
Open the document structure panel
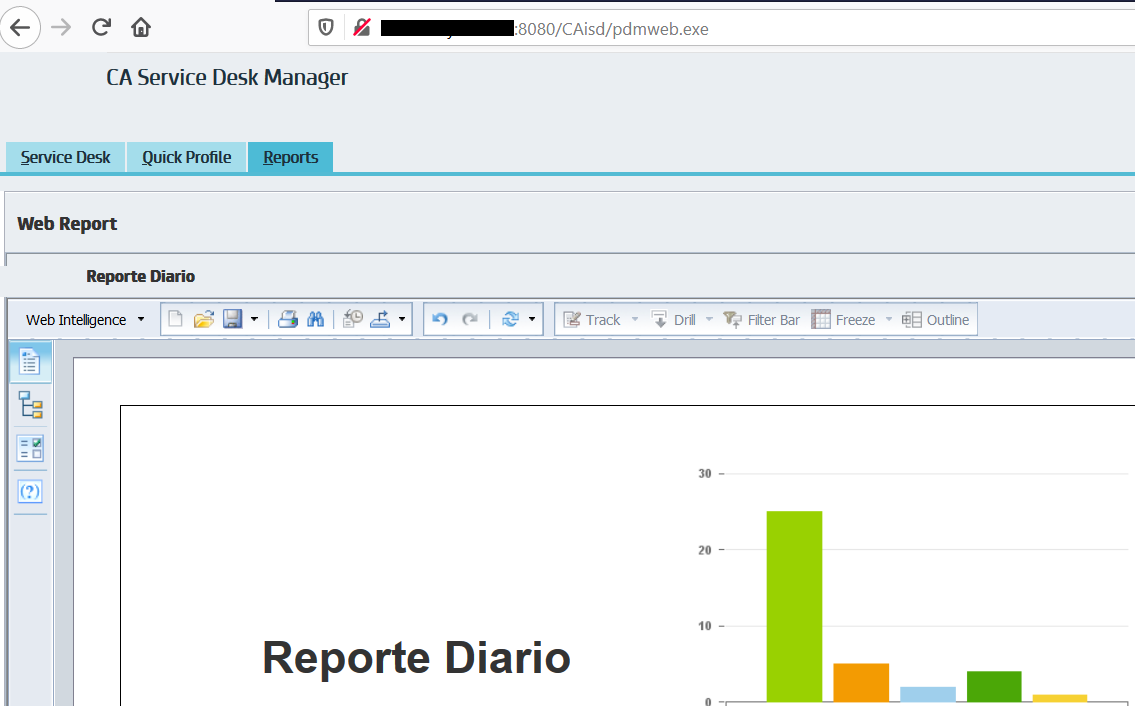point(30,405)
